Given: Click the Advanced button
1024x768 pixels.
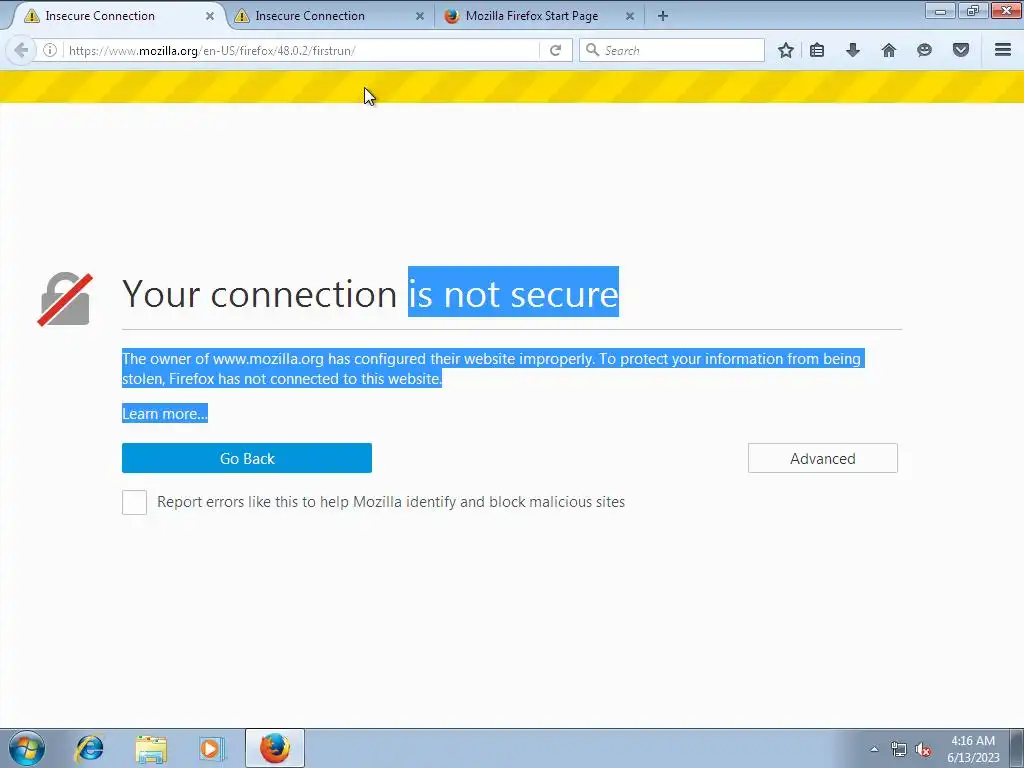Looking at the screenshot, I should (823, 458).
